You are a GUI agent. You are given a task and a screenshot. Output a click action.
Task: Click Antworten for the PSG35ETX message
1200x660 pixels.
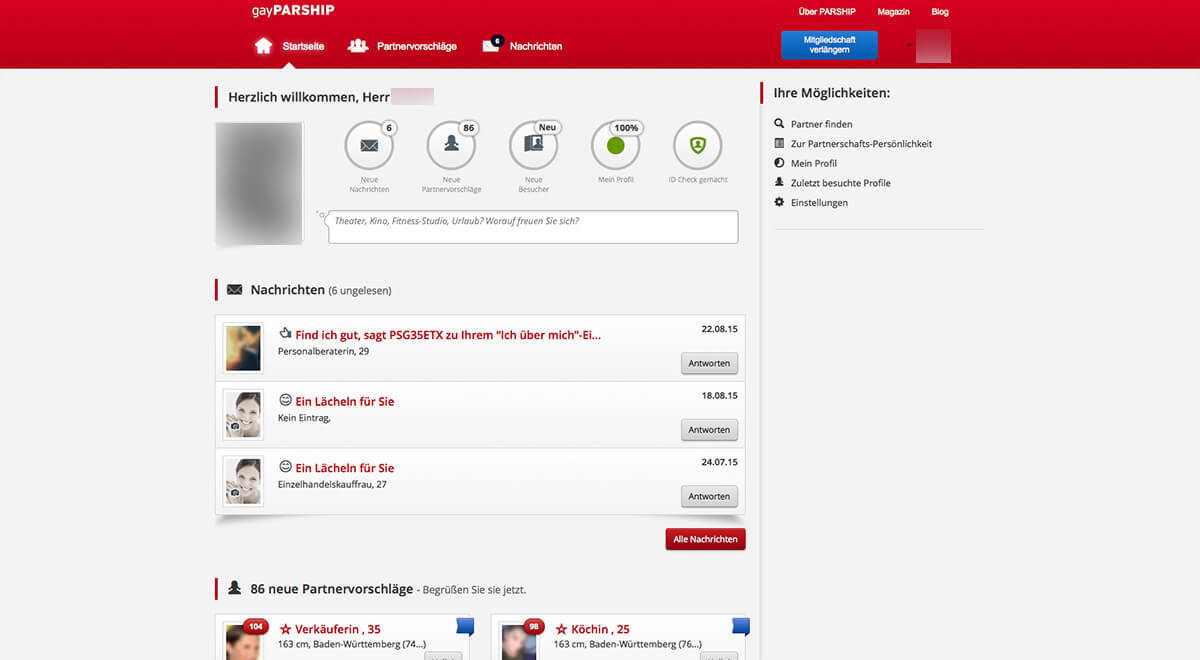(709, 363)
